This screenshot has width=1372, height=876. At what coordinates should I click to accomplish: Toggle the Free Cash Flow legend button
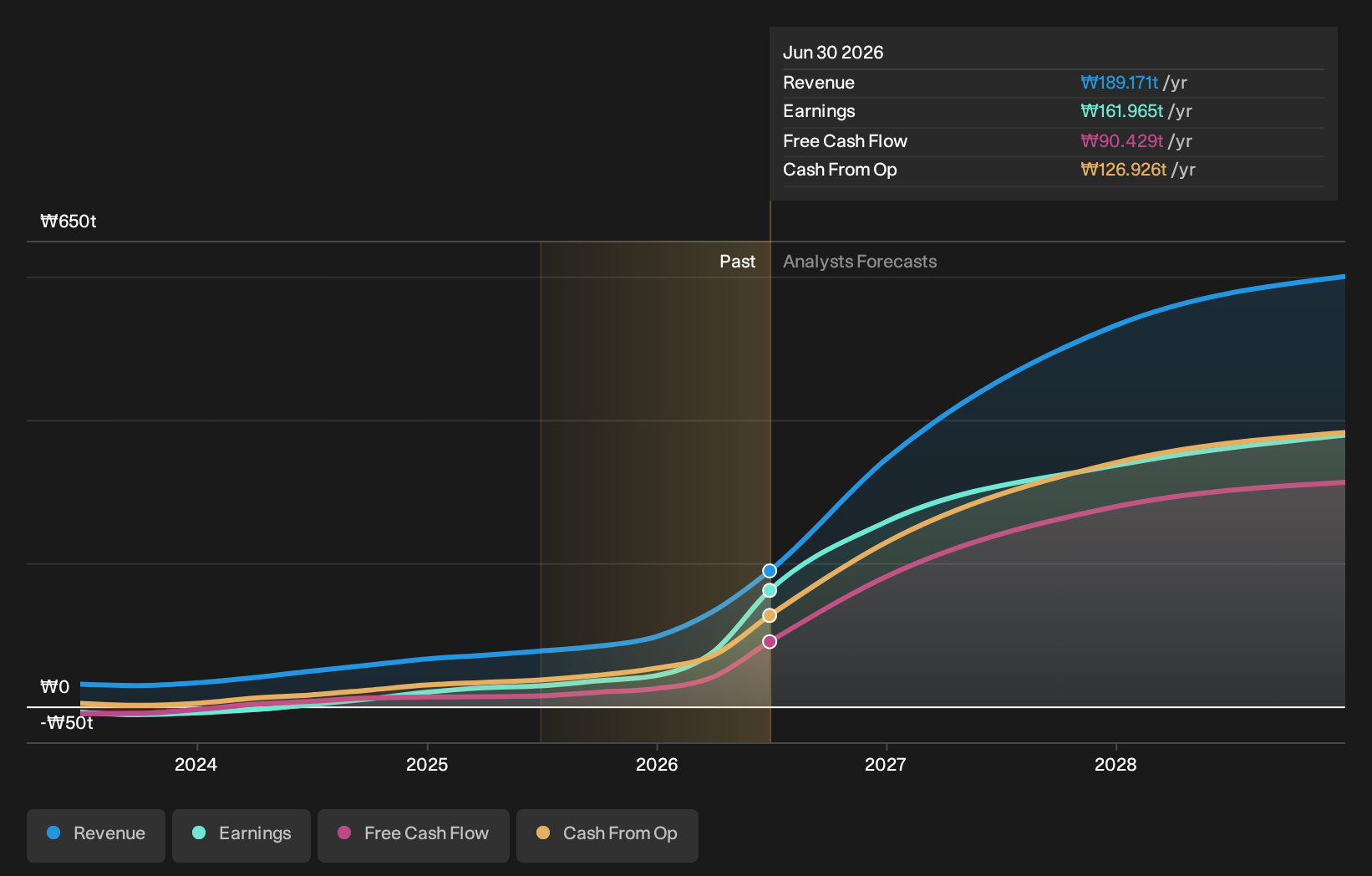pyautogui.click(x=414, y=835)
